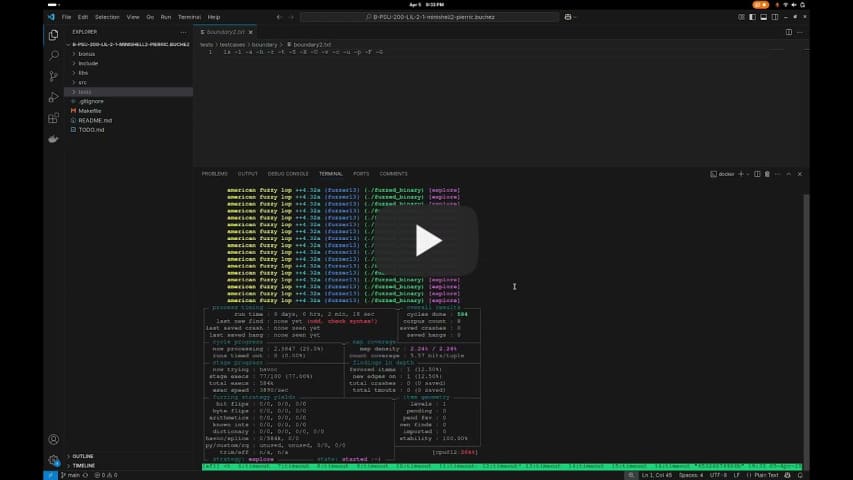Screen dimensions: 853x480
Task: Open the Manage gear icon
Action: (x=53, y=460)
